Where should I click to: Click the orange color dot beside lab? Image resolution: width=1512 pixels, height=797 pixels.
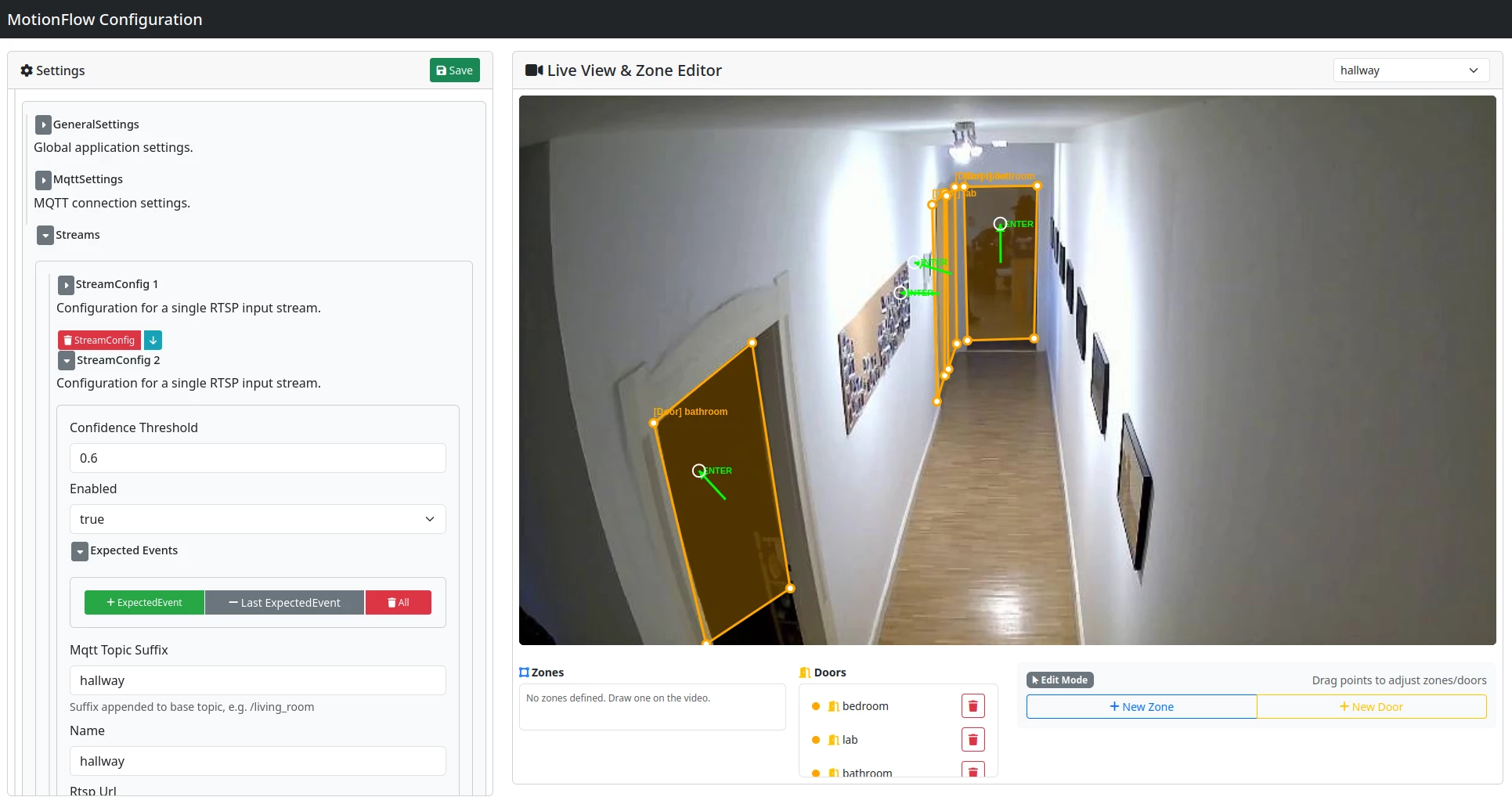point(816,740)
